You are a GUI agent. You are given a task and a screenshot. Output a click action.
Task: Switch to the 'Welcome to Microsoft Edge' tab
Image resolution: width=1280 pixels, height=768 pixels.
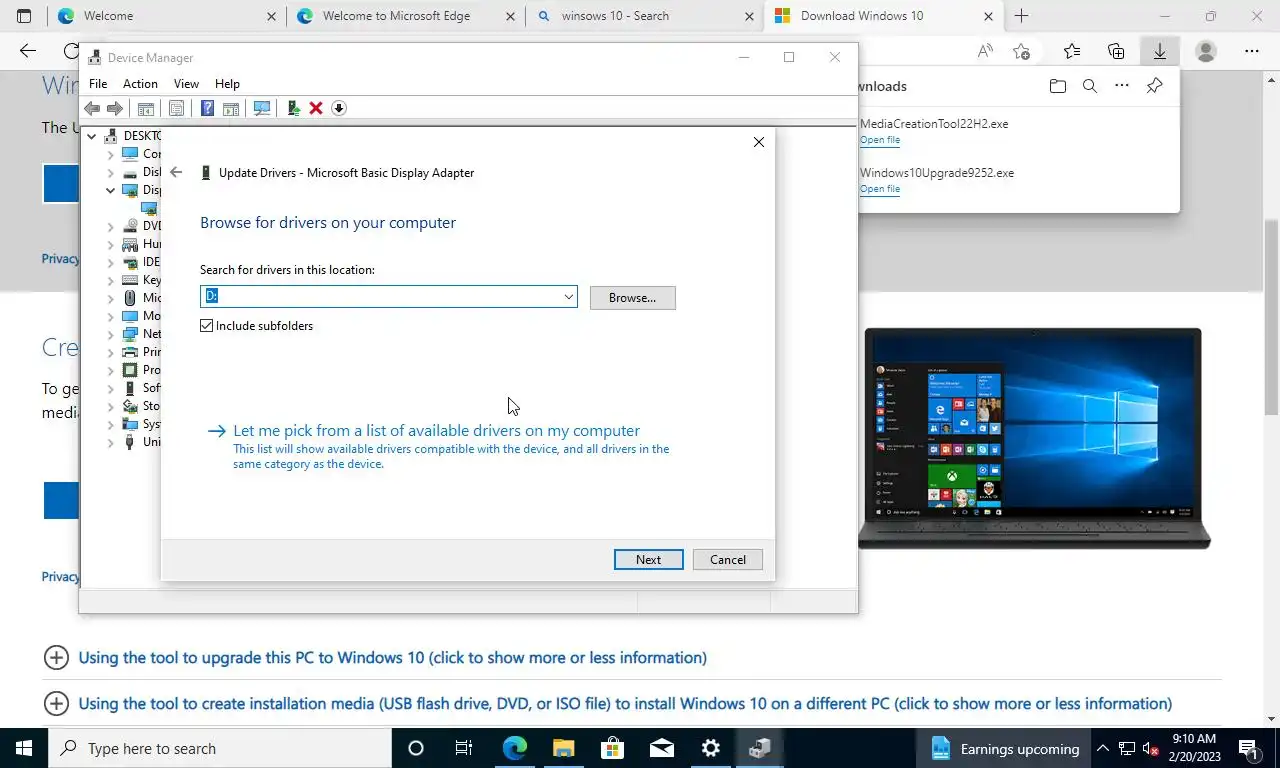click(x=405, y=16)
